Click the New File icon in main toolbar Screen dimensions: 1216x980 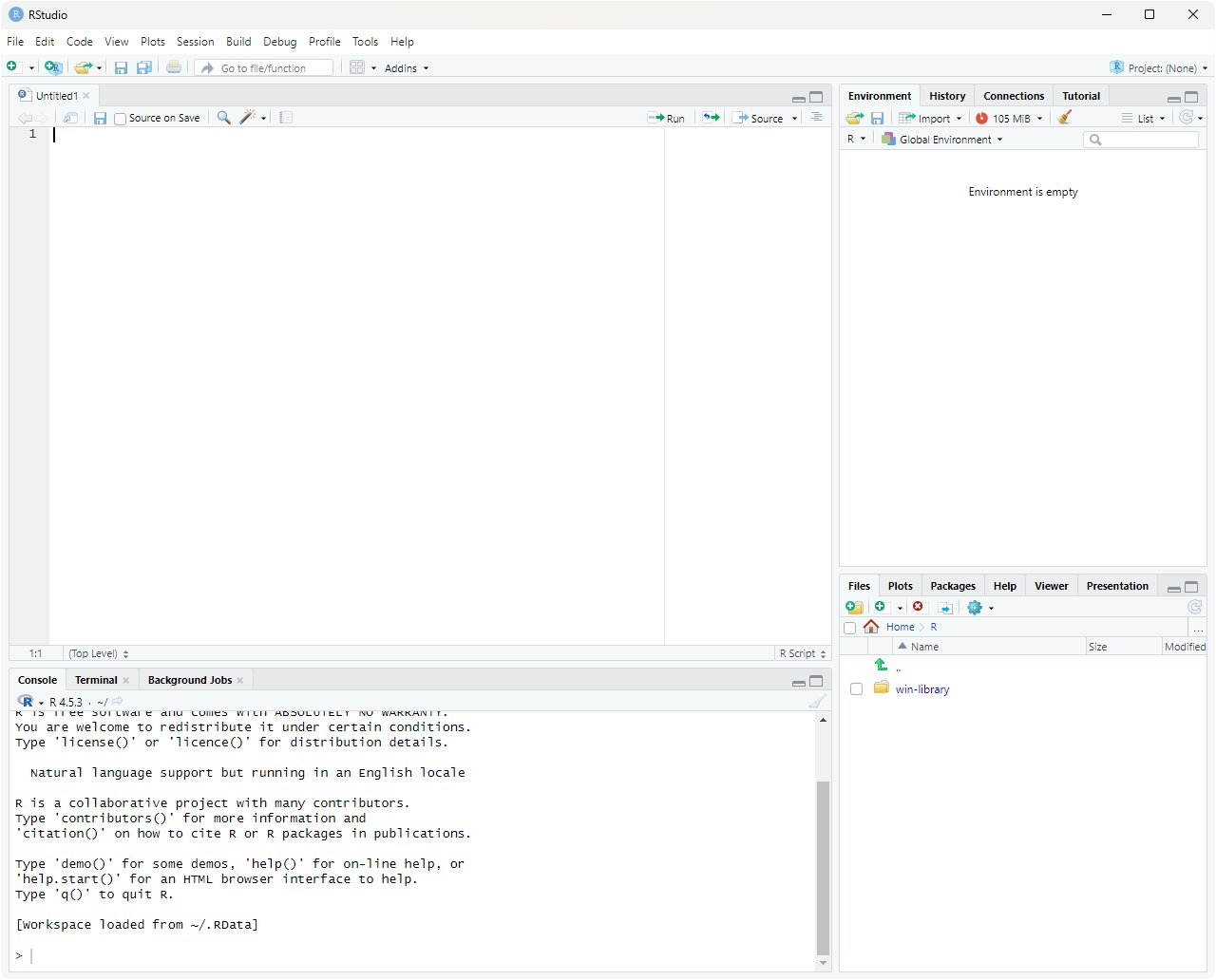tap(12, 66)
